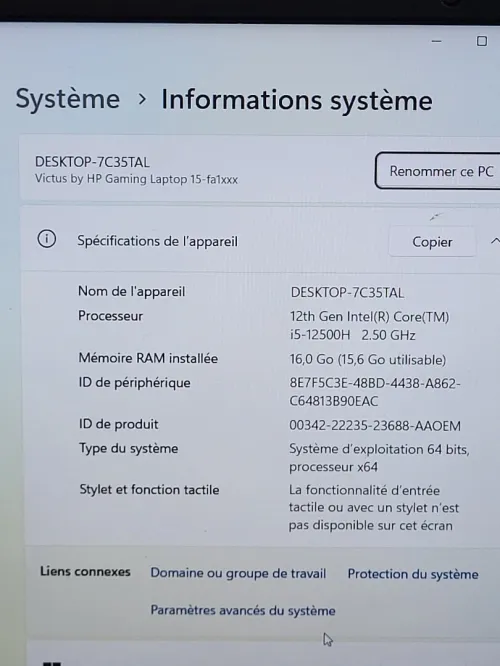Image resolution: width=500 pixels, height=666 pixels.
Task: Click the i5-12500H processor value
Action: tap(369, 326)
